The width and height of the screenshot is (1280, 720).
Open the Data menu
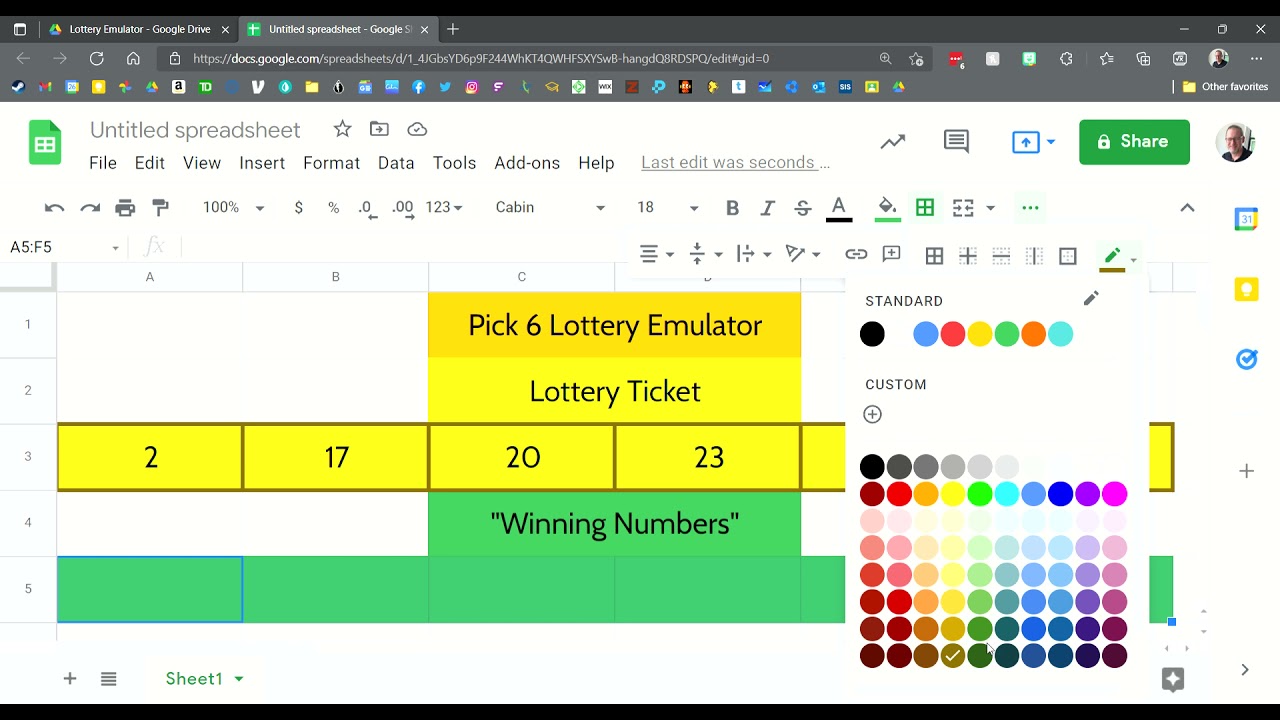coord(396,163)
